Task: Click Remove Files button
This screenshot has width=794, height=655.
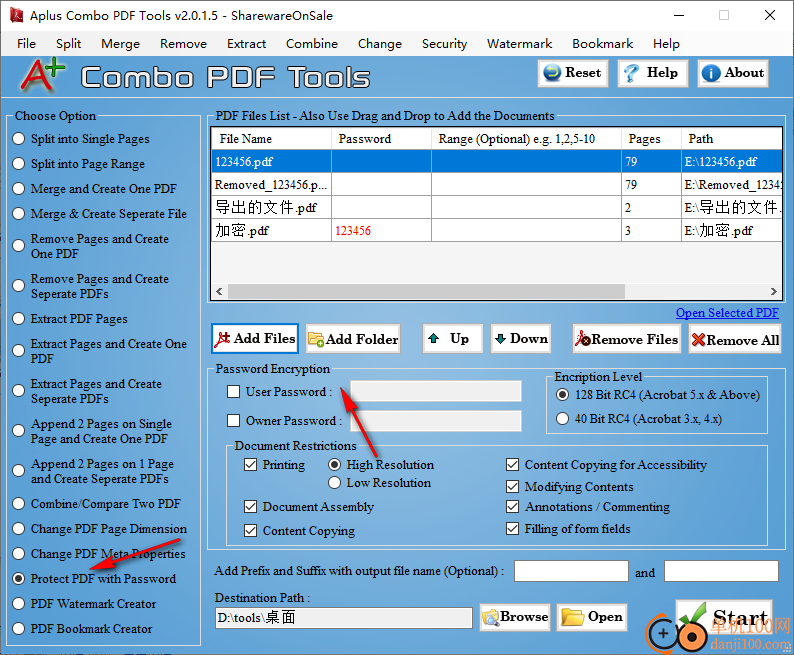Action: point(627,339)
